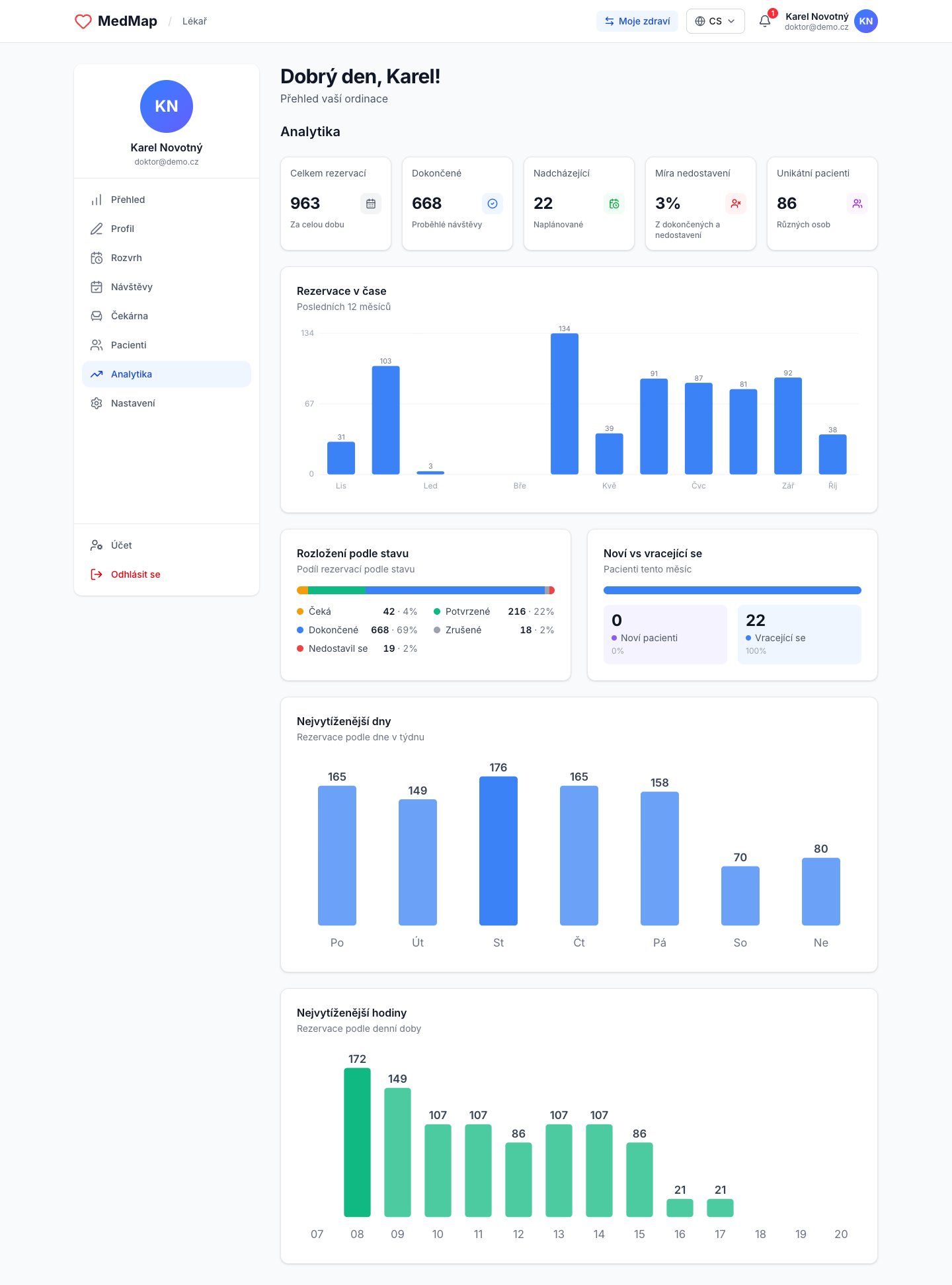Select Návštěvy in the sidebar
The width and height of the screenshot is (952, 1285).
(x=167, y=287)
